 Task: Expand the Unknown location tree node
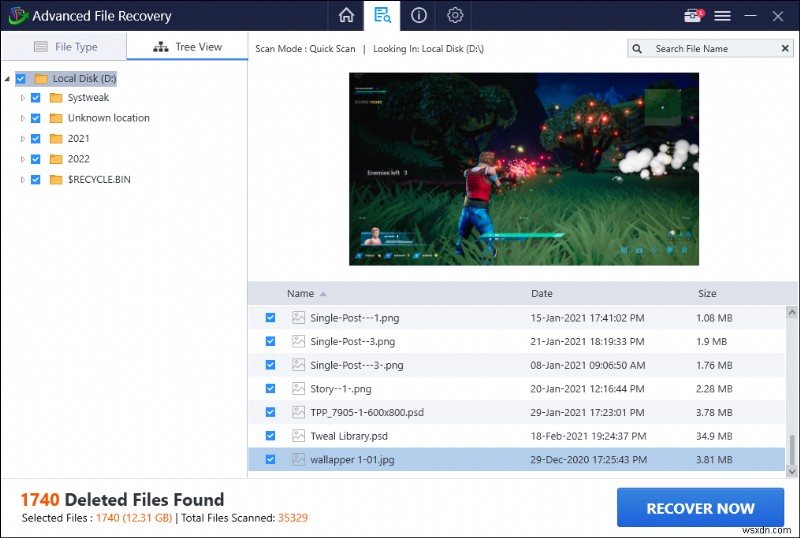coord(22,118)
